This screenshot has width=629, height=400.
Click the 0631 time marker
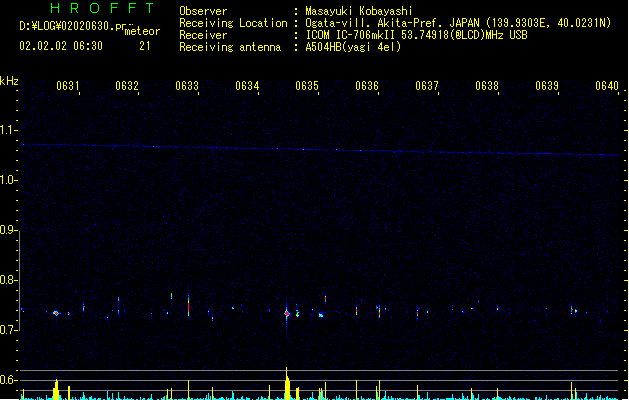coord(67,86)
